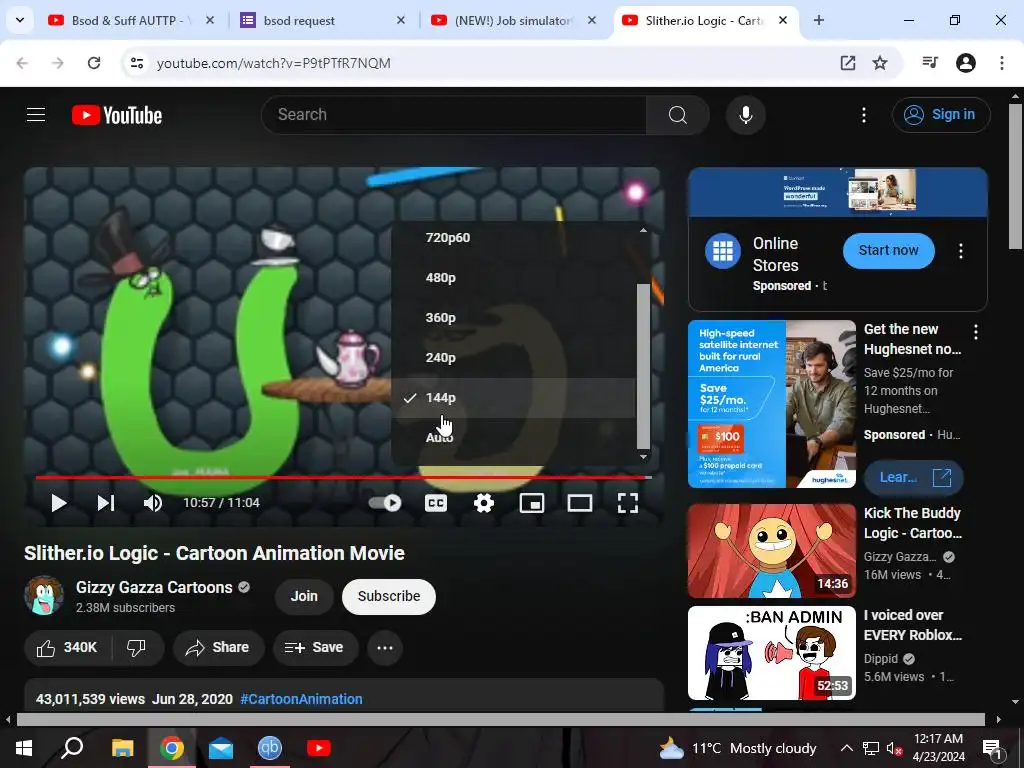Switch to the Job simulator tab

[x=513, y=21]
